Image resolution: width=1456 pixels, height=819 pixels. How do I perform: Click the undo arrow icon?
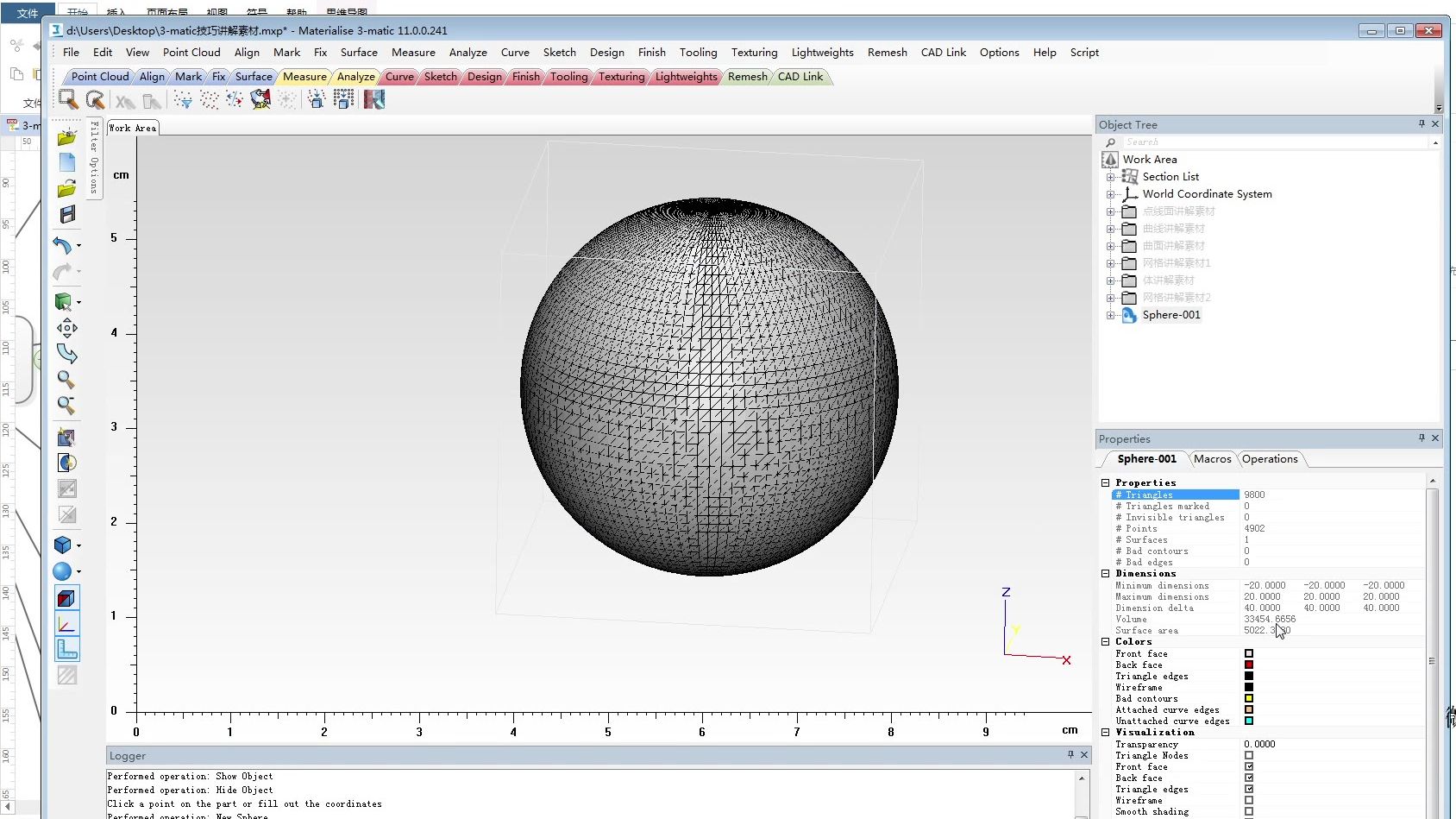(62, 246)
